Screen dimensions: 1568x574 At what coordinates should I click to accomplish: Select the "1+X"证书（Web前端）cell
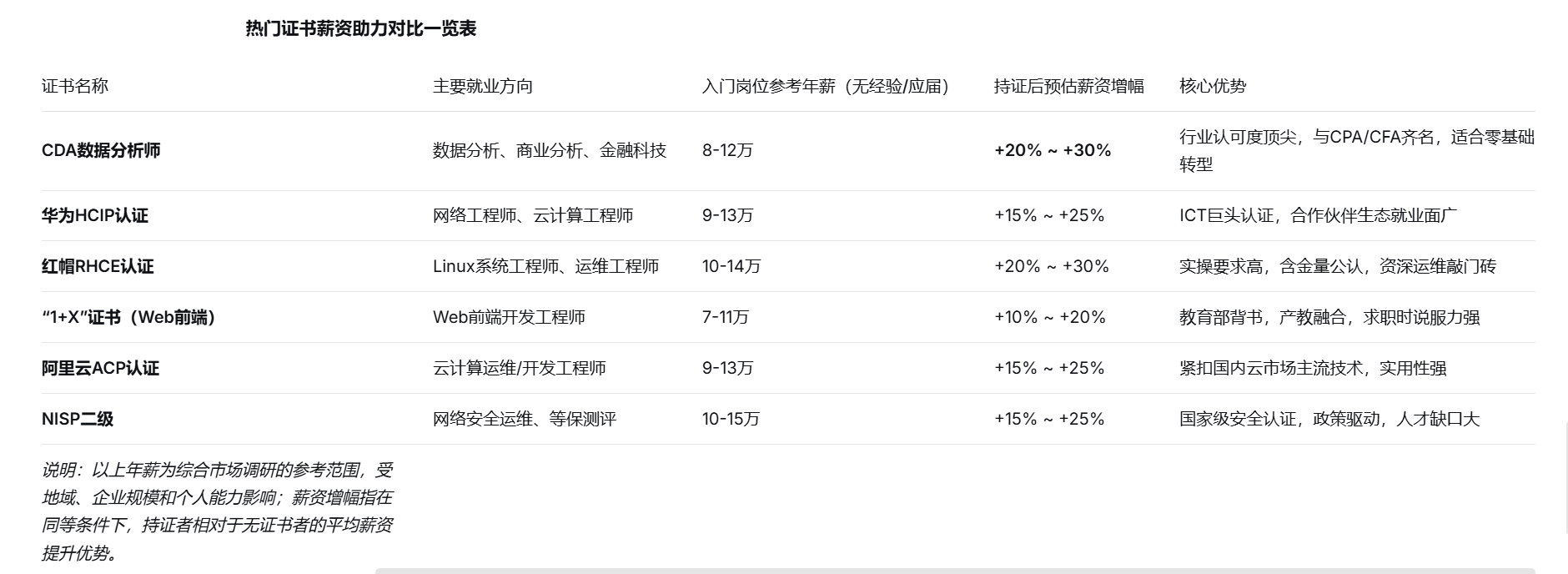pyautogui.click(x=128, y=317)
